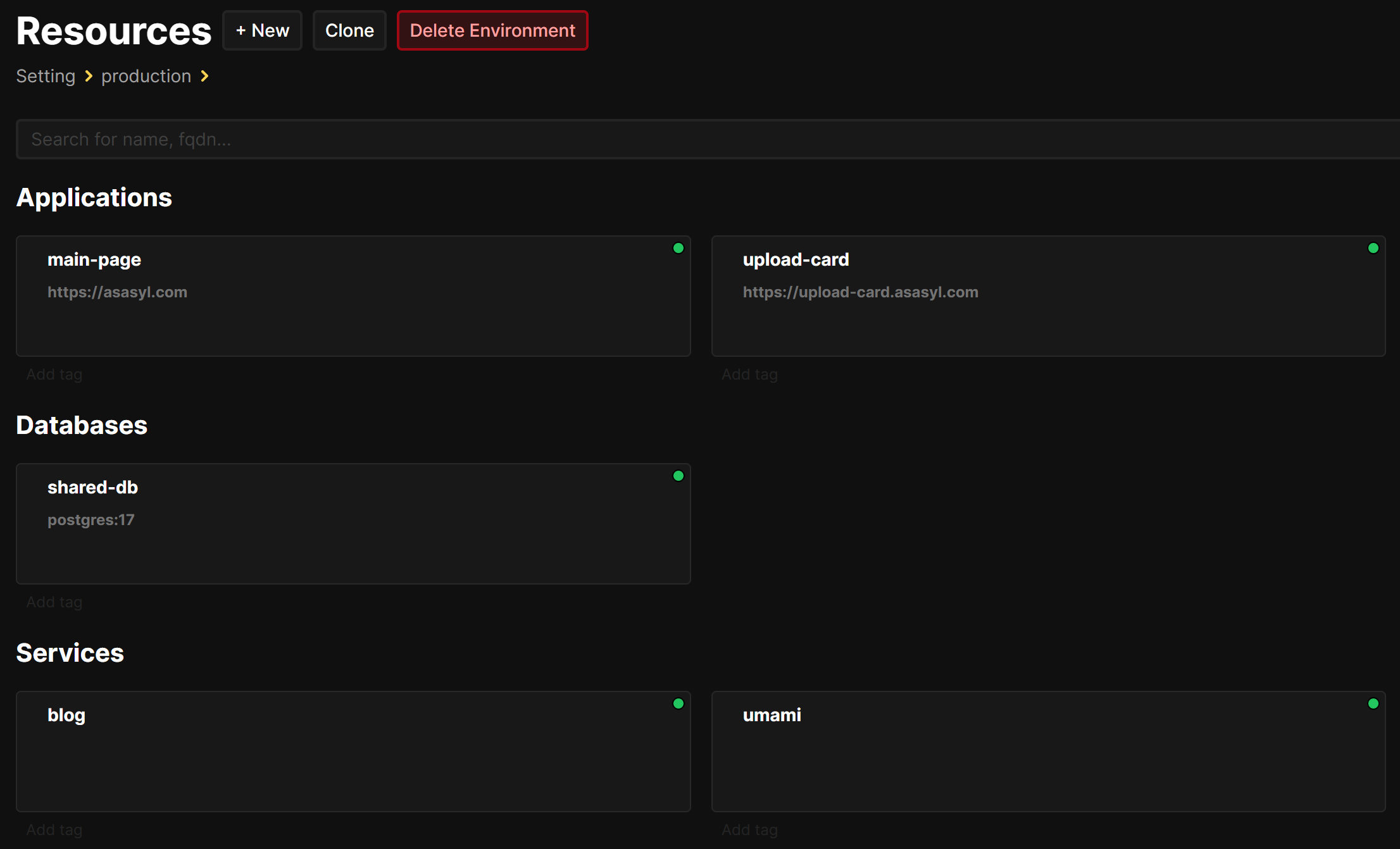
Task: Open the upload-card application
Action: click(x=1047, y=296)
